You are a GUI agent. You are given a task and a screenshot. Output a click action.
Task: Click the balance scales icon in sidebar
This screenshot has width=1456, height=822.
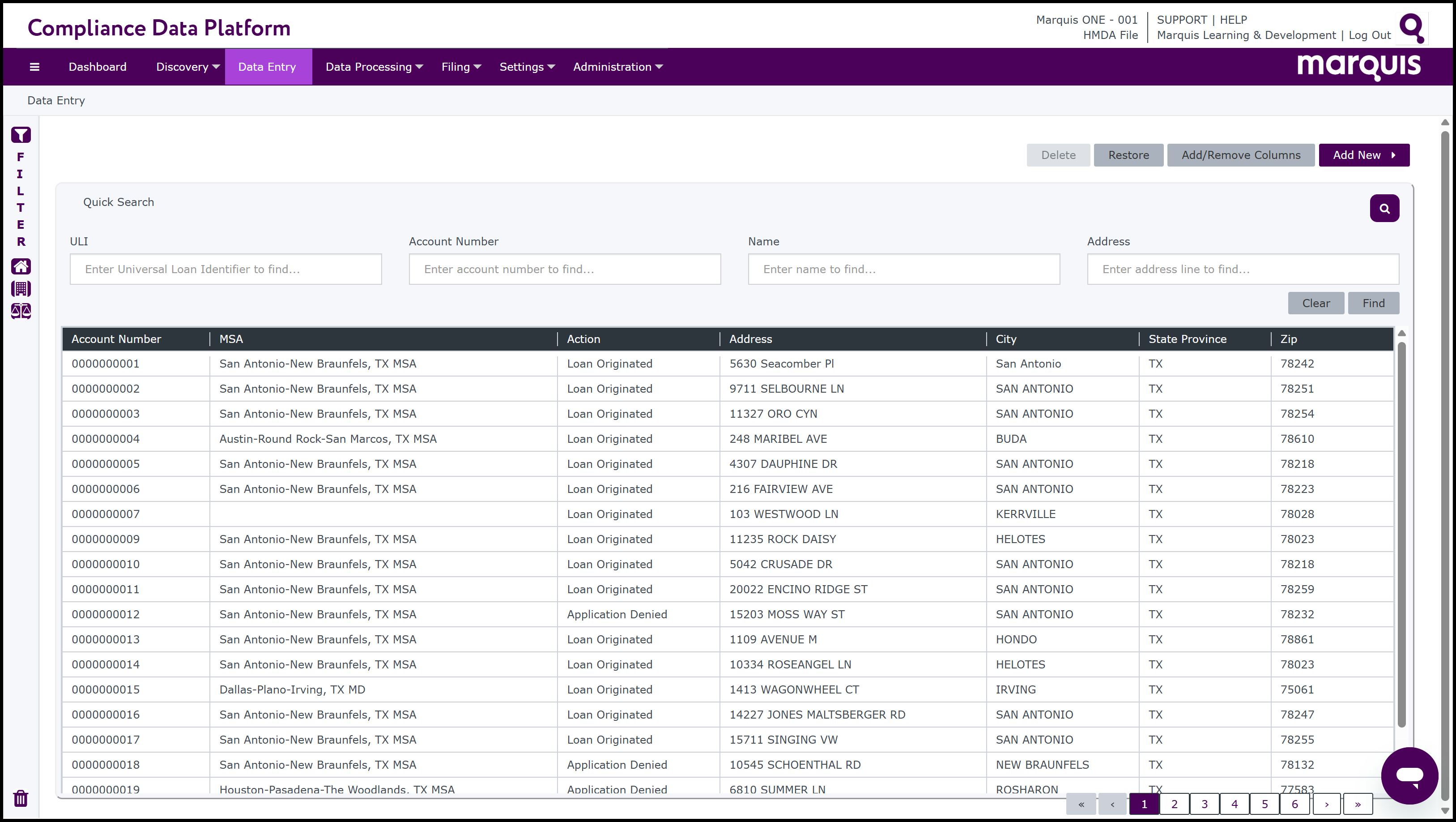click(21, 311)
